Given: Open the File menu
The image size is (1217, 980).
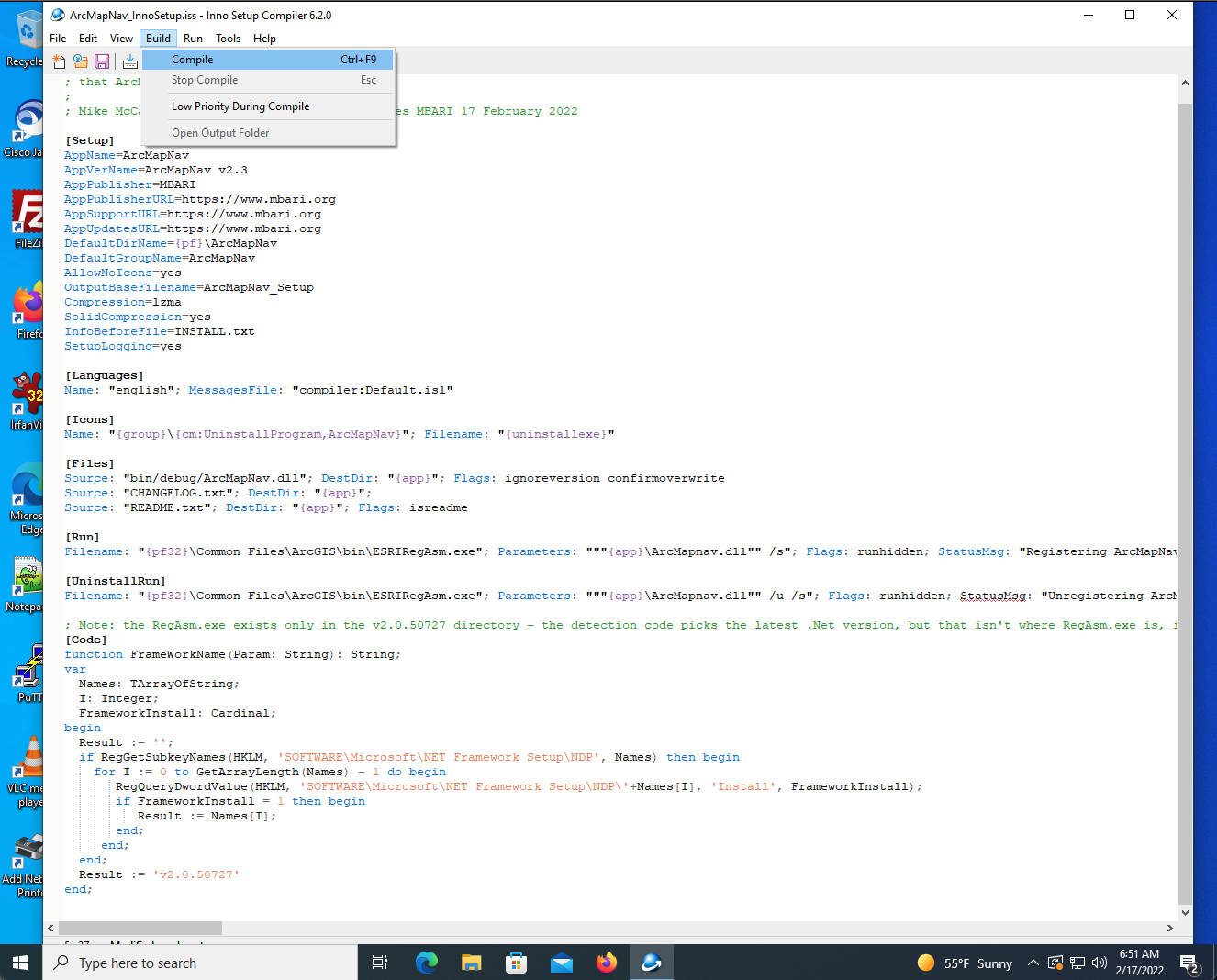Looking at the screenshot, I should [x=58, y=39].
